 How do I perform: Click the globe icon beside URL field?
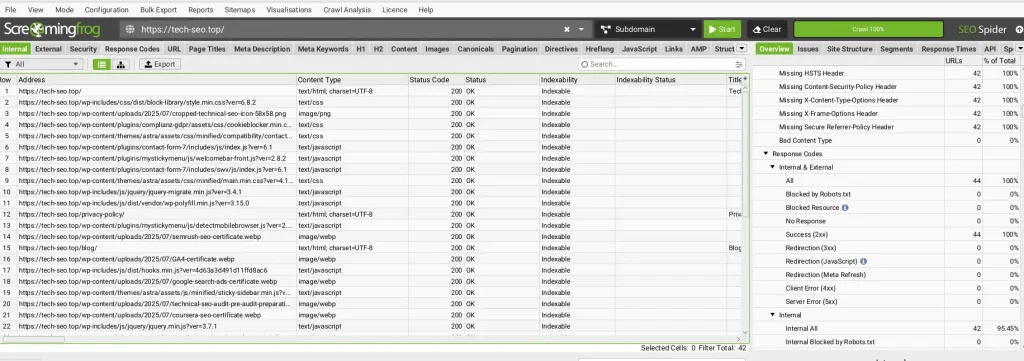pos(129,29)
